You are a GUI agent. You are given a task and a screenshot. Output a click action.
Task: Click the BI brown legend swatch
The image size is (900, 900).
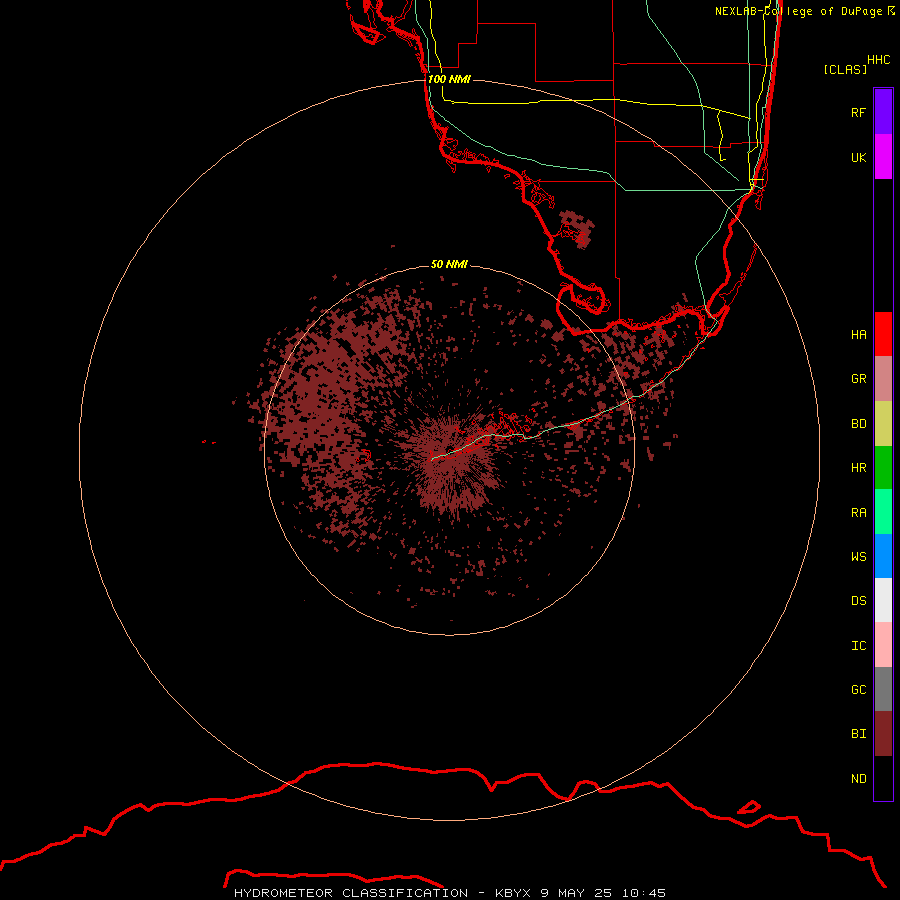883,734
